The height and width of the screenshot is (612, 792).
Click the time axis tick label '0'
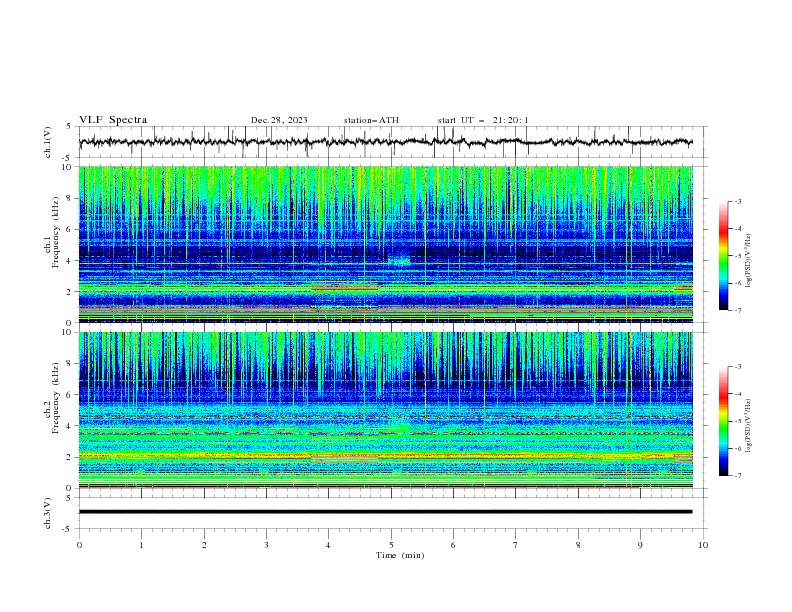[79, 545]
